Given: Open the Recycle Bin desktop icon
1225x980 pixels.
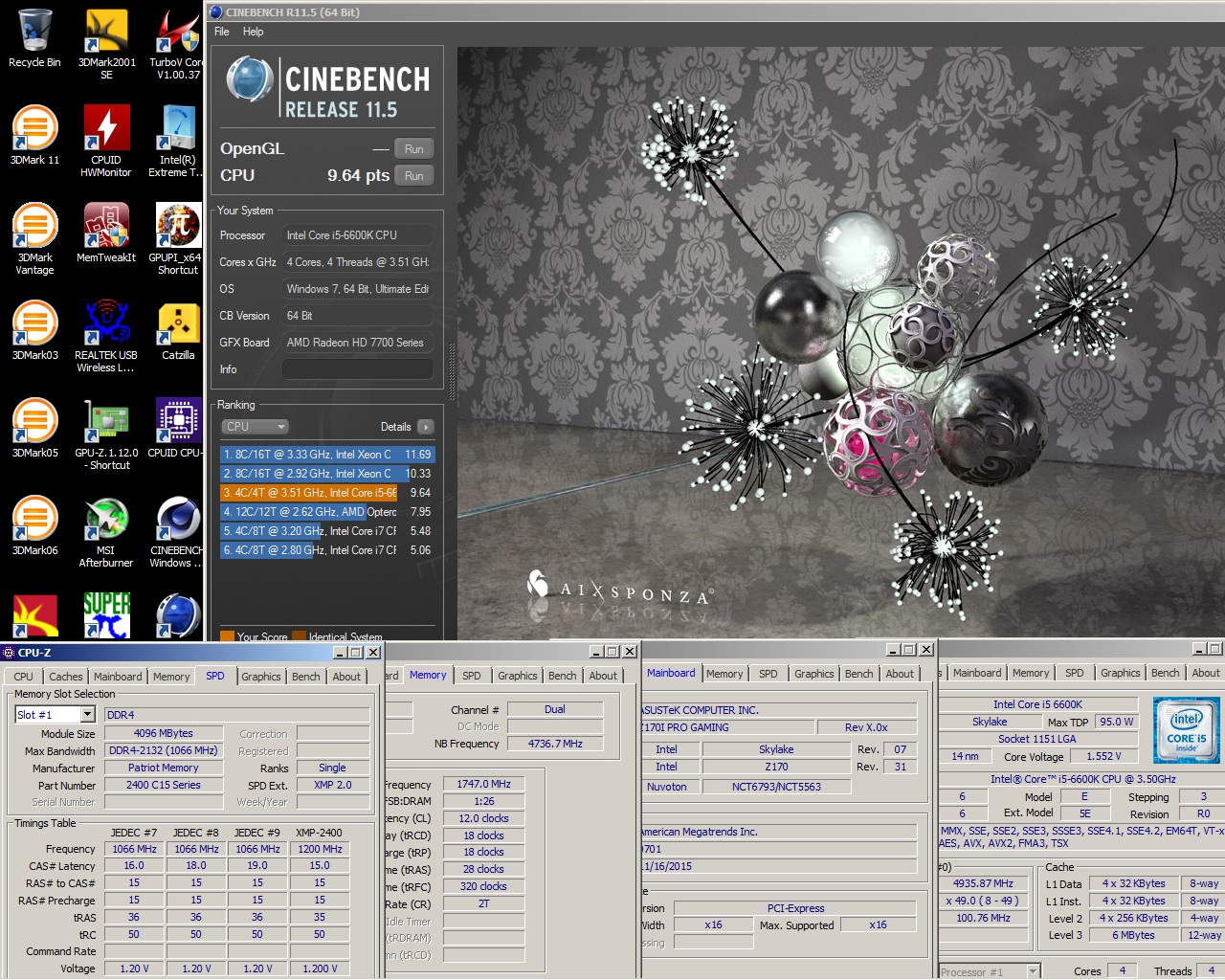Looking at the screenshot, I should [x=34, y=39].
